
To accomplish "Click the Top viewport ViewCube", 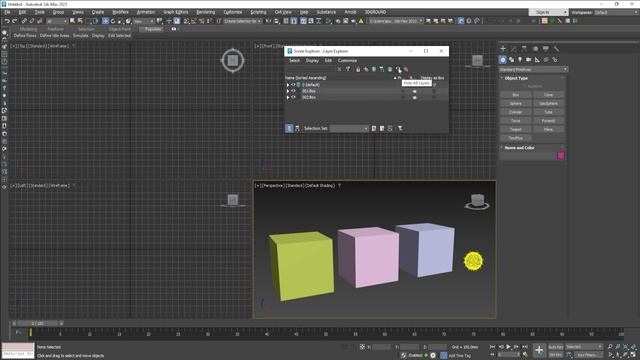I will point(233,60).
